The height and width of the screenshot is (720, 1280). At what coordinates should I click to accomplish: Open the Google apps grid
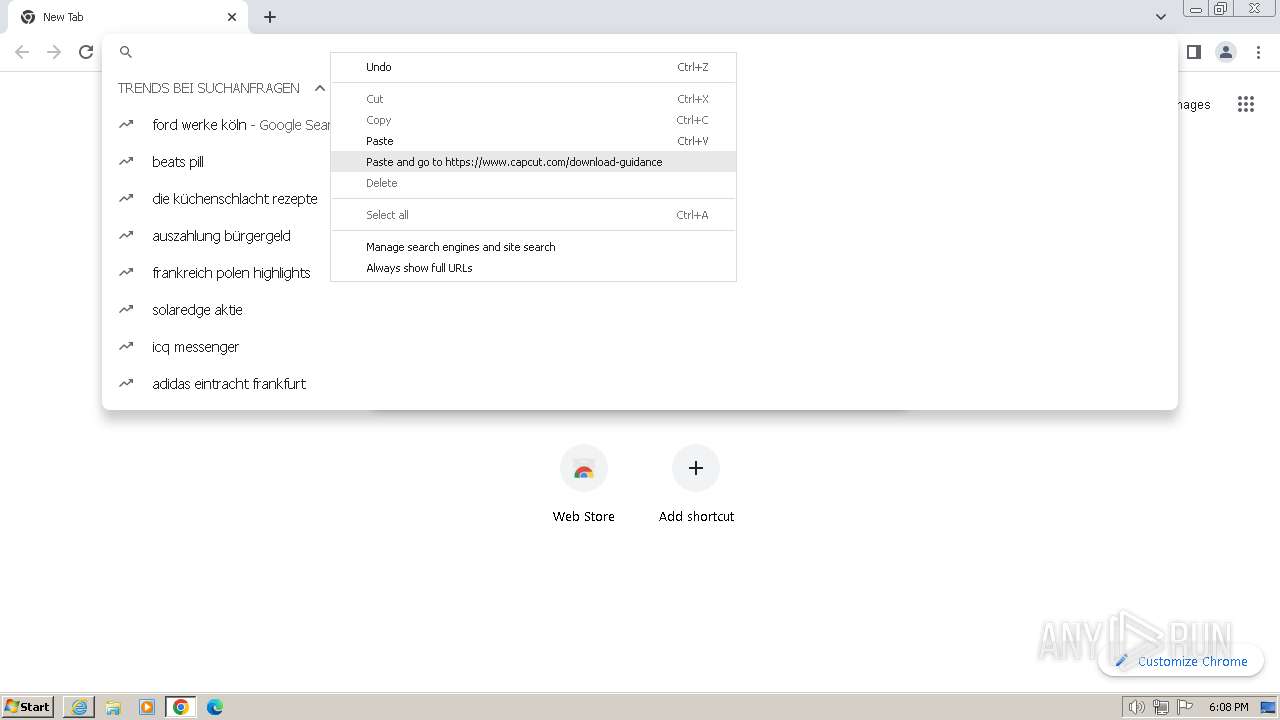coord(1245,104)
